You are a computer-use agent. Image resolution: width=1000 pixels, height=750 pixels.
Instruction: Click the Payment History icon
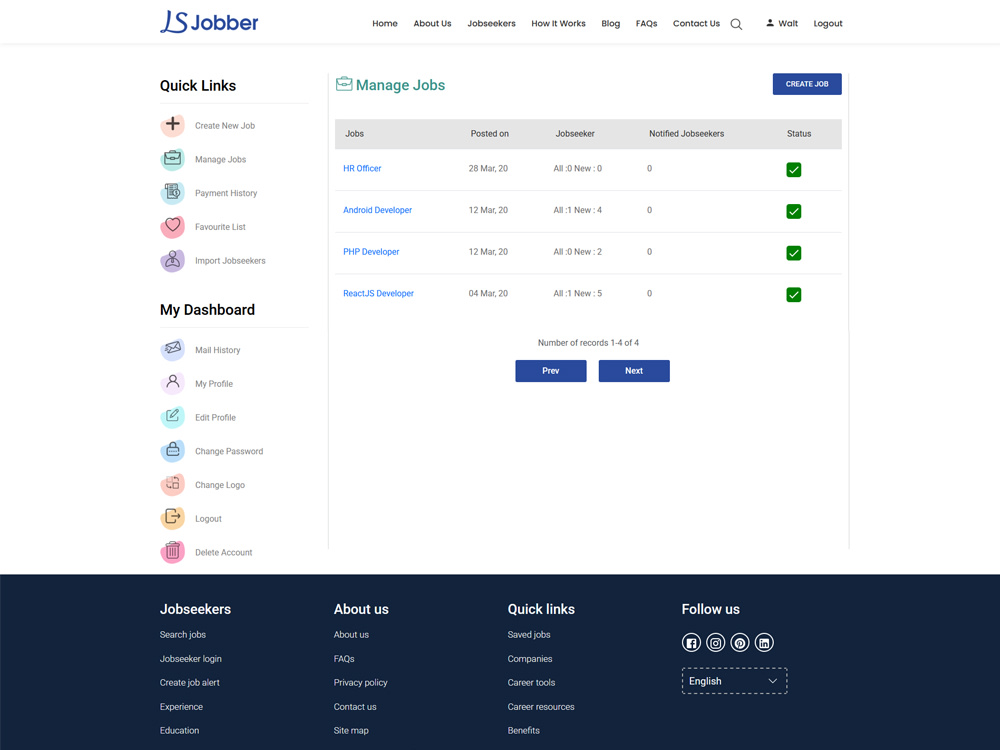click(173, 193)
